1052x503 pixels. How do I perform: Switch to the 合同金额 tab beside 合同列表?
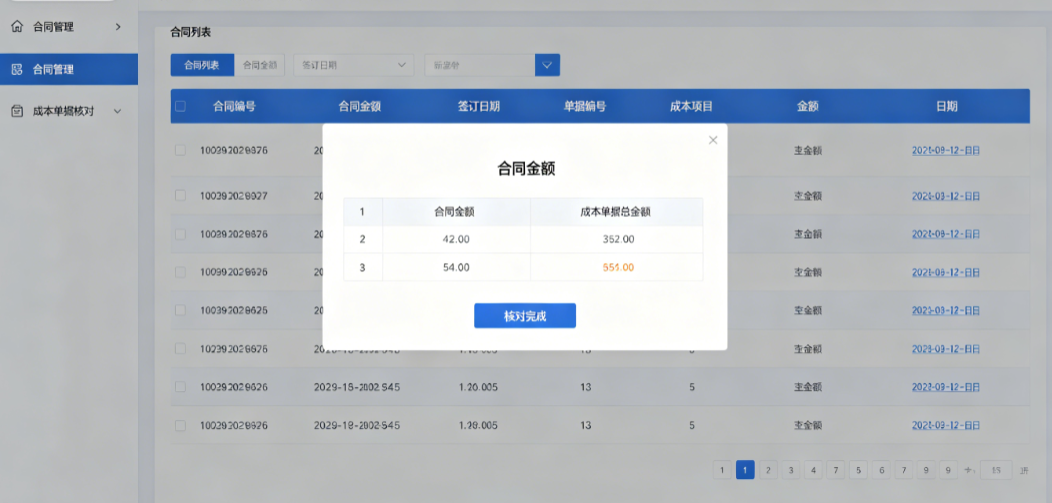(260, 65)
